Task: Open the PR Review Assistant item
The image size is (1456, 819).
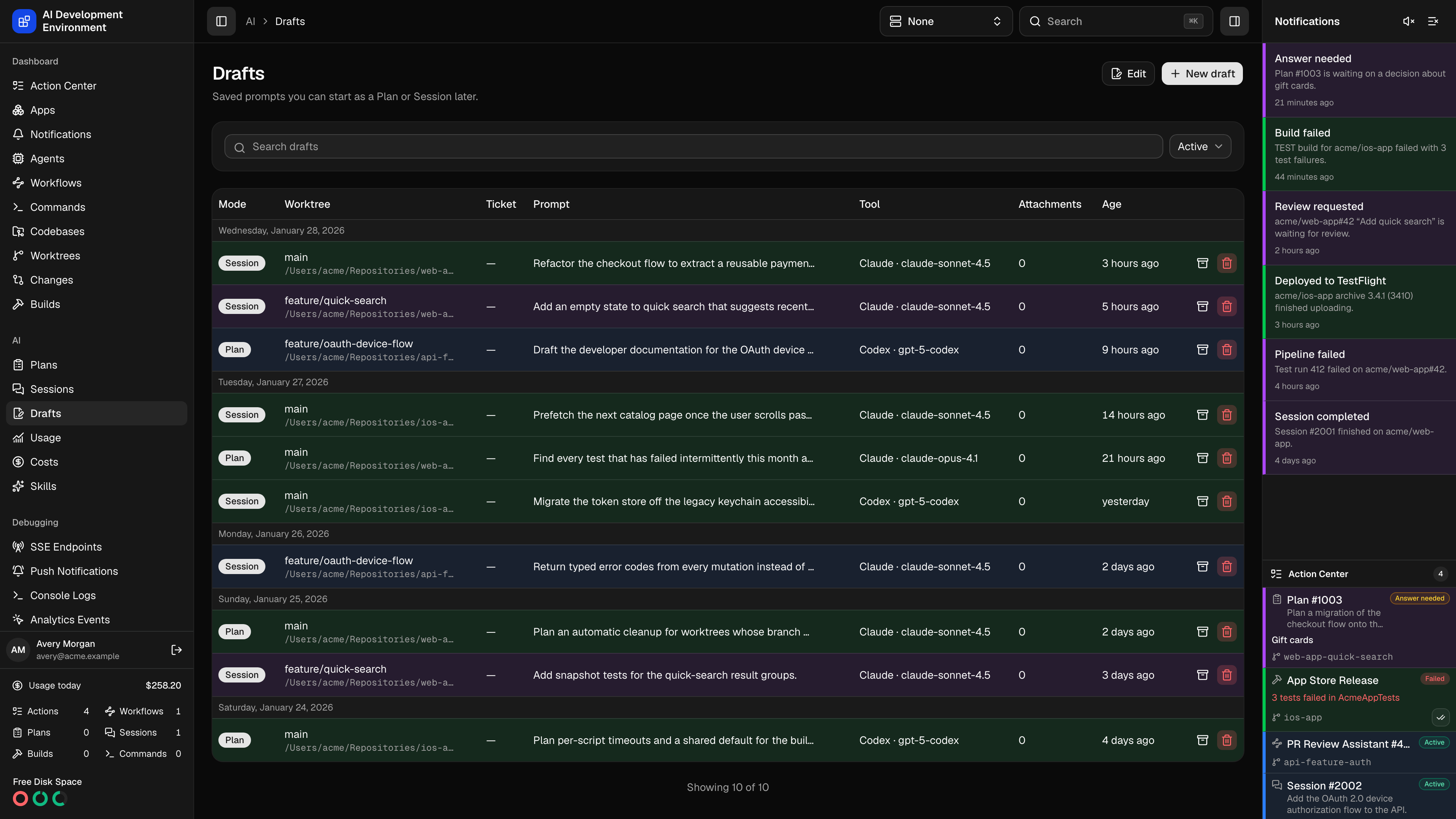Action: (x=1359, y=753)
